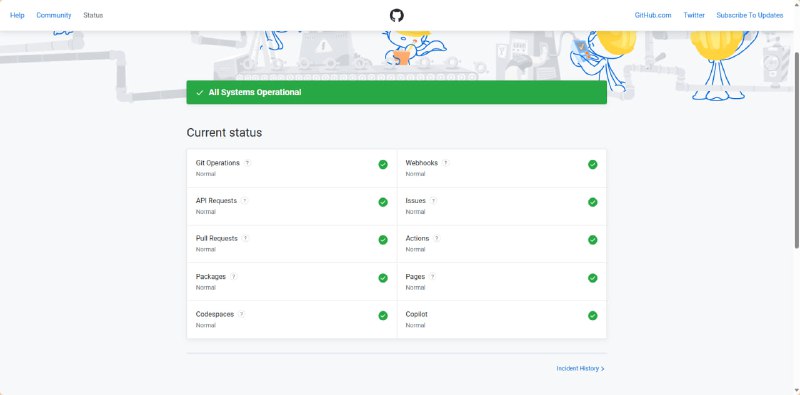Click Pages help question mark
The image size is (800, 395).
tap(433, 277)
